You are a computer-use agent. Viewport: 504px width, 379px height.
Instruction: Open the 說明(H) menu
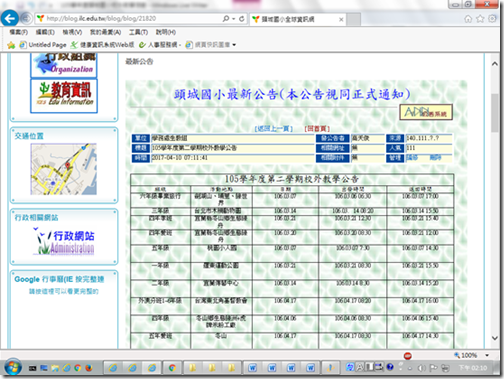[x=166, y=32]
